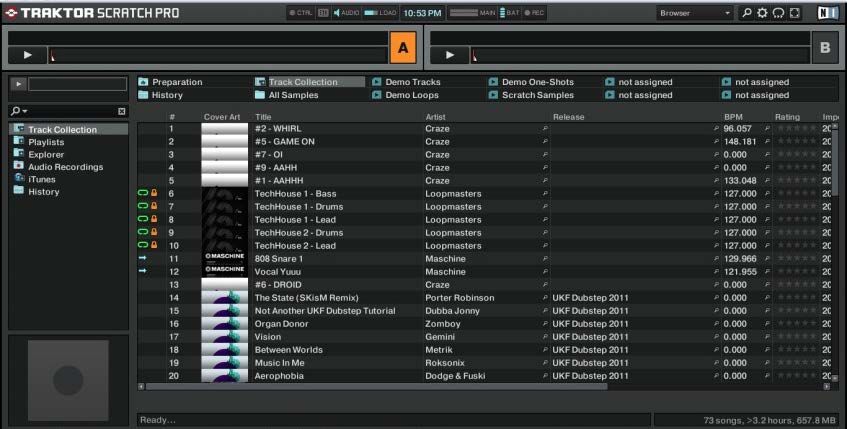Image resolution: width=847 pixels, height=429 pixels.
Task: Toggle the fullscreen icon in the header
Action: [794, 13]
